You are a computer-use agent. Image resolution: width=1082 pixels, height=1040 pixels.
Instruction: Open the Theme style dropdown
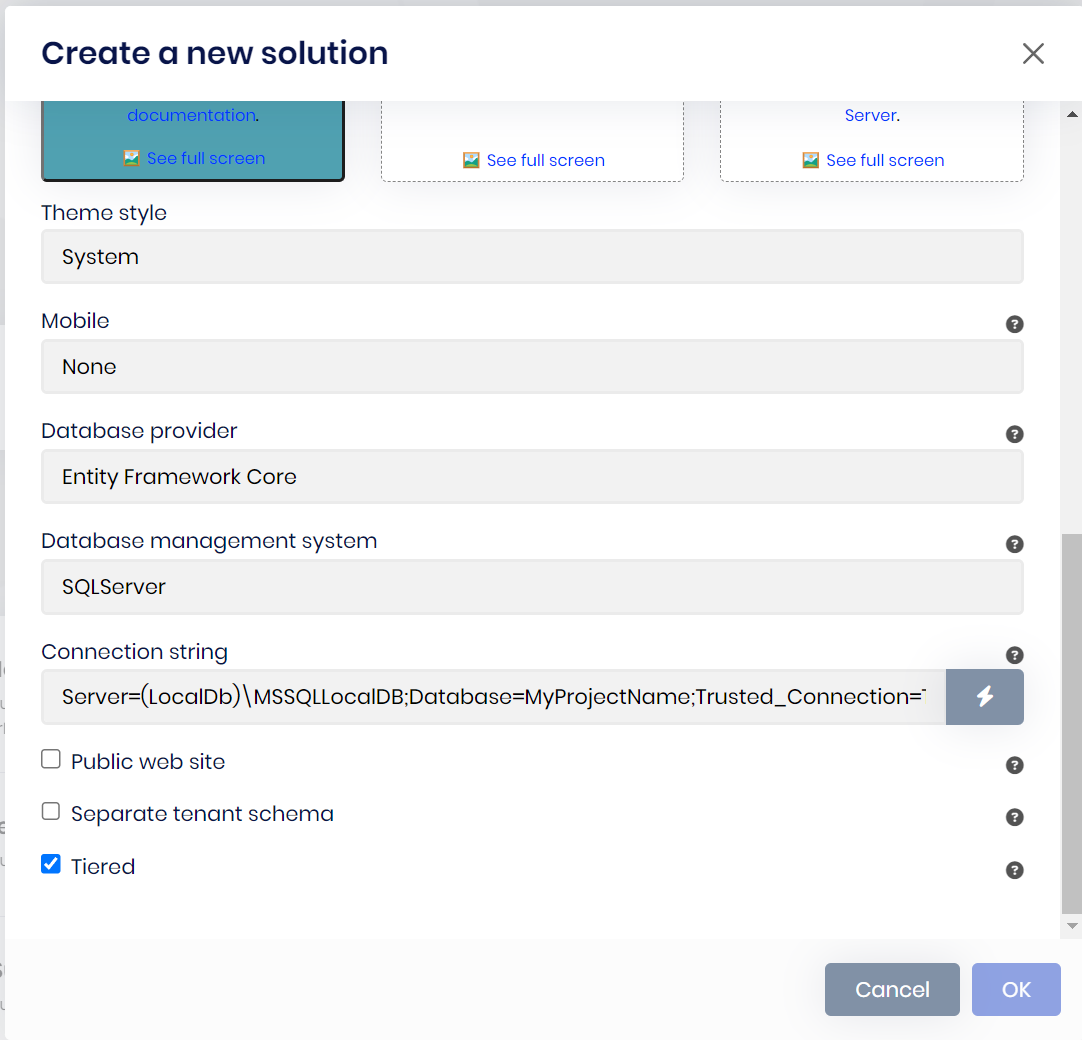click(x=532, y=257)
